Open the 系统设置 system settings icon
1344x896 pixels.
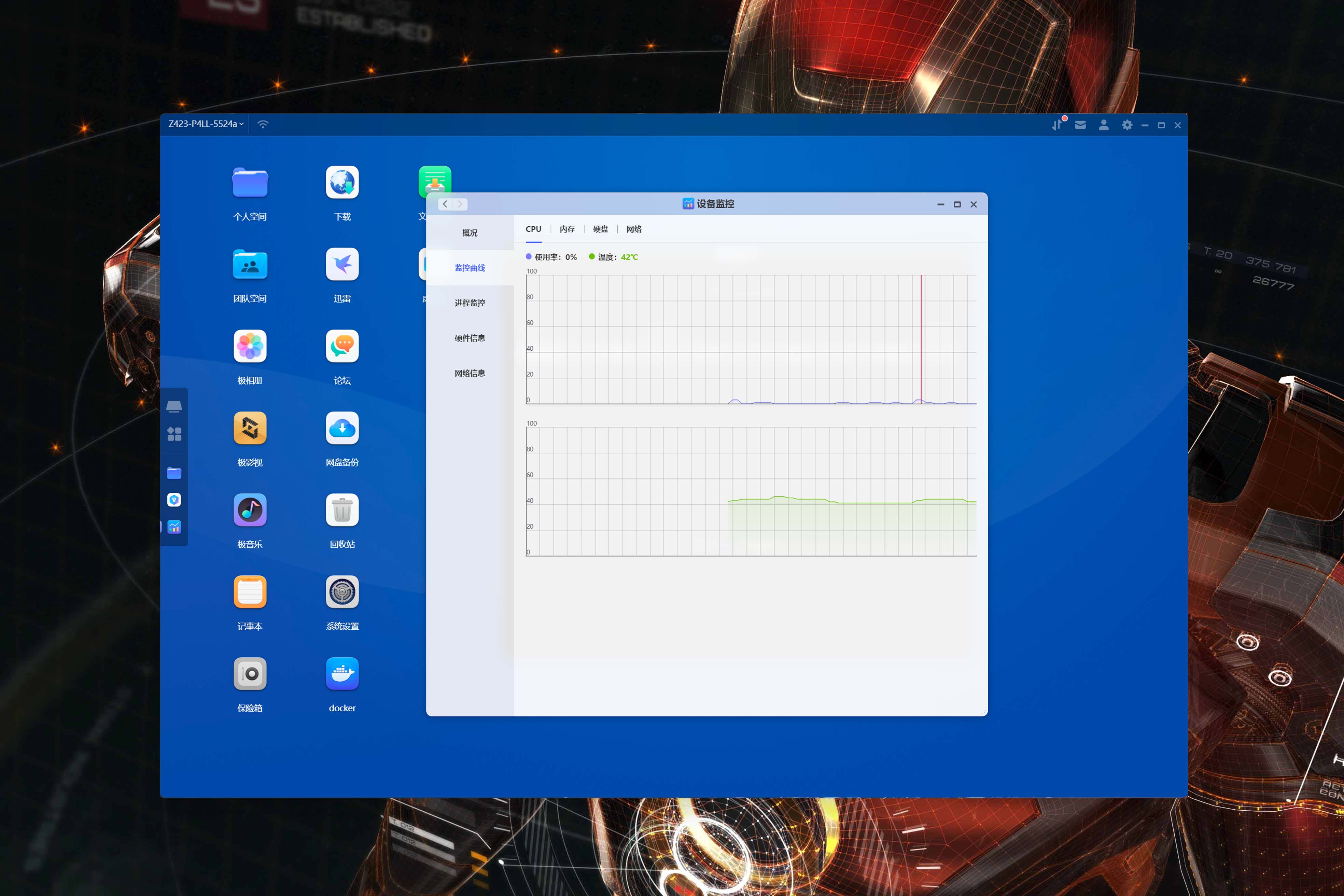point(342,592)
